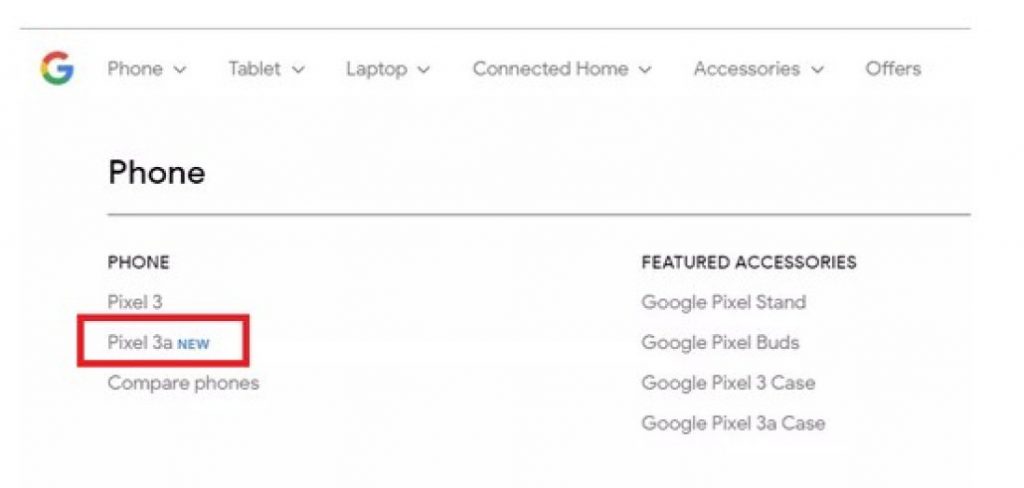Select the Pixel 3 link
This screenshot has width=1024, height=488.
tap(135, 302)
